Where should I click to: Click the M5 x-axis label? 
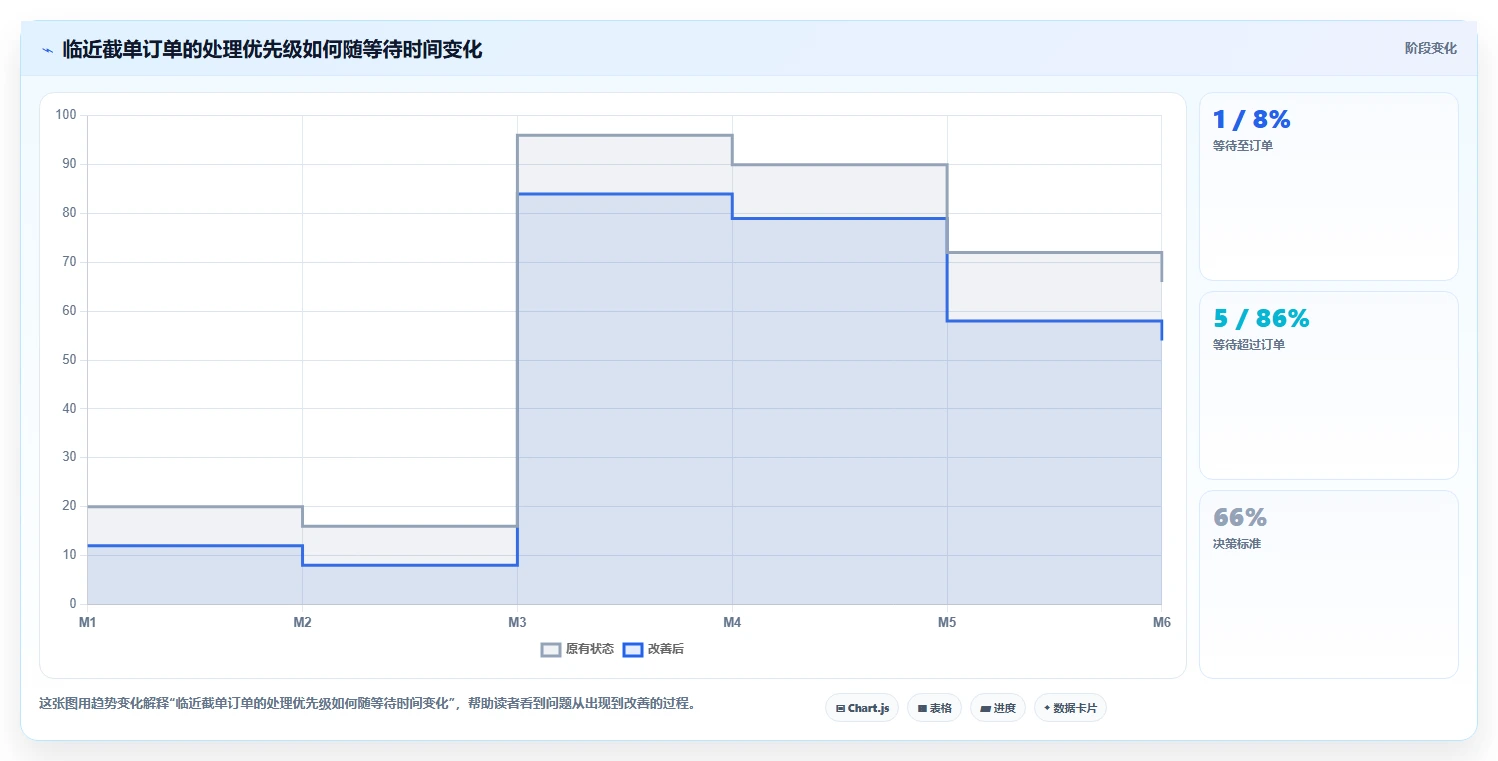[x=947, y=623]
